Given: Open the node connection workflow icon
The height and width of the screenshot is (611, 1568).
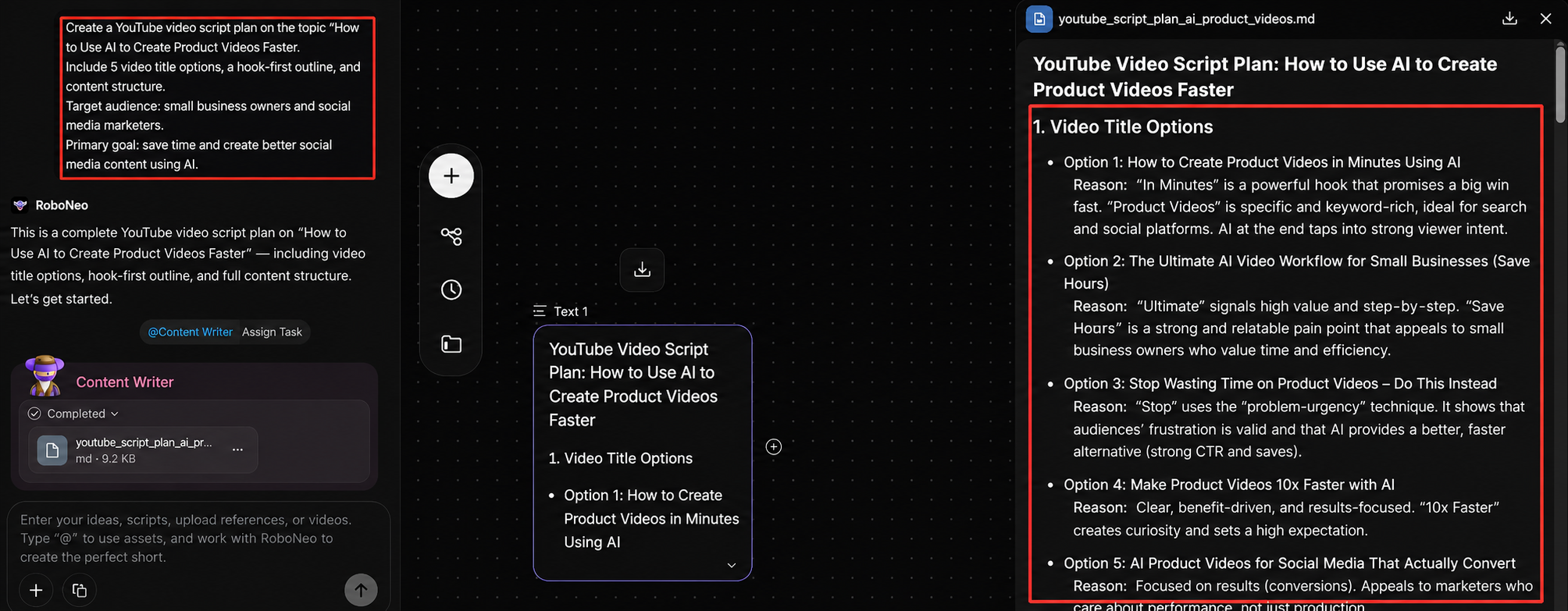Looking at the screenshot, I should [x=451, y=236].
